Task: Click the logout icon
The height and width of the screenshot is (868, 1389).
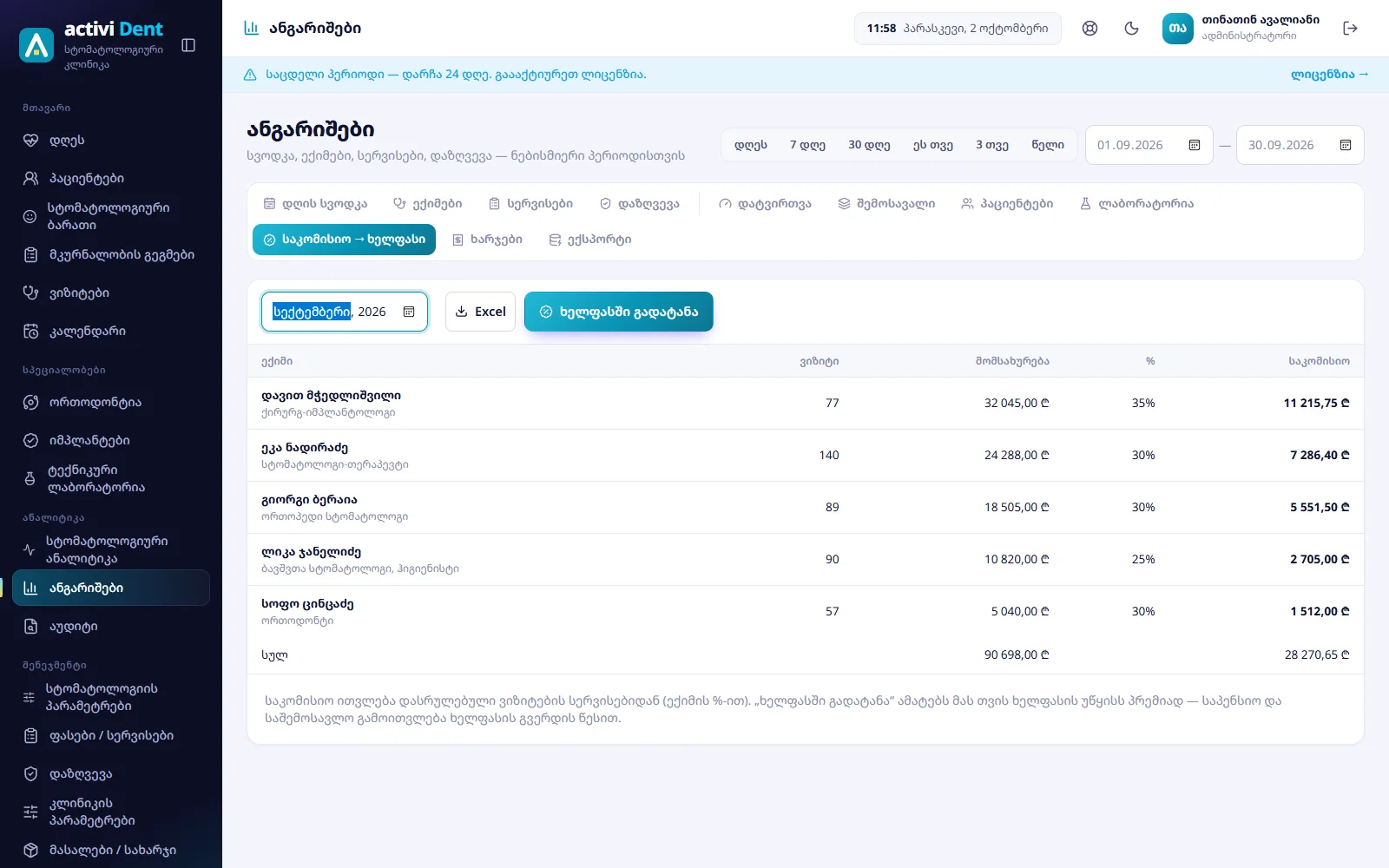Action: pos(1350,29)
